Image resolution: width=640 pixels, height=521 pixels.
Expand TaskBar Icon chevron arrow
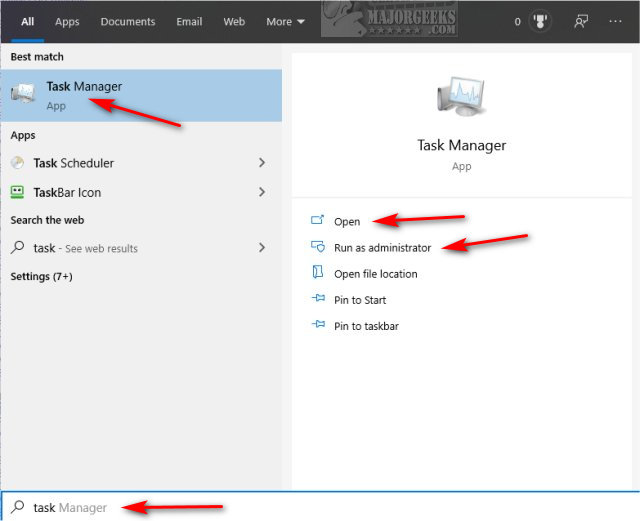coord(262,192)
